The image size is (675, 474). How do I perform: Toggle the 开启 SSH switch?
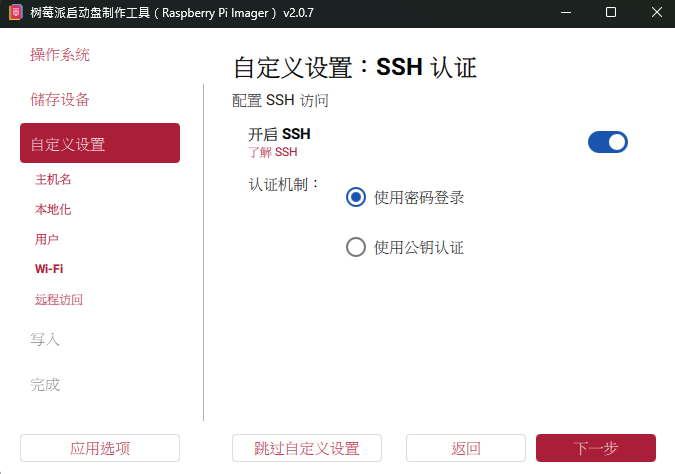tap(607, 142)
